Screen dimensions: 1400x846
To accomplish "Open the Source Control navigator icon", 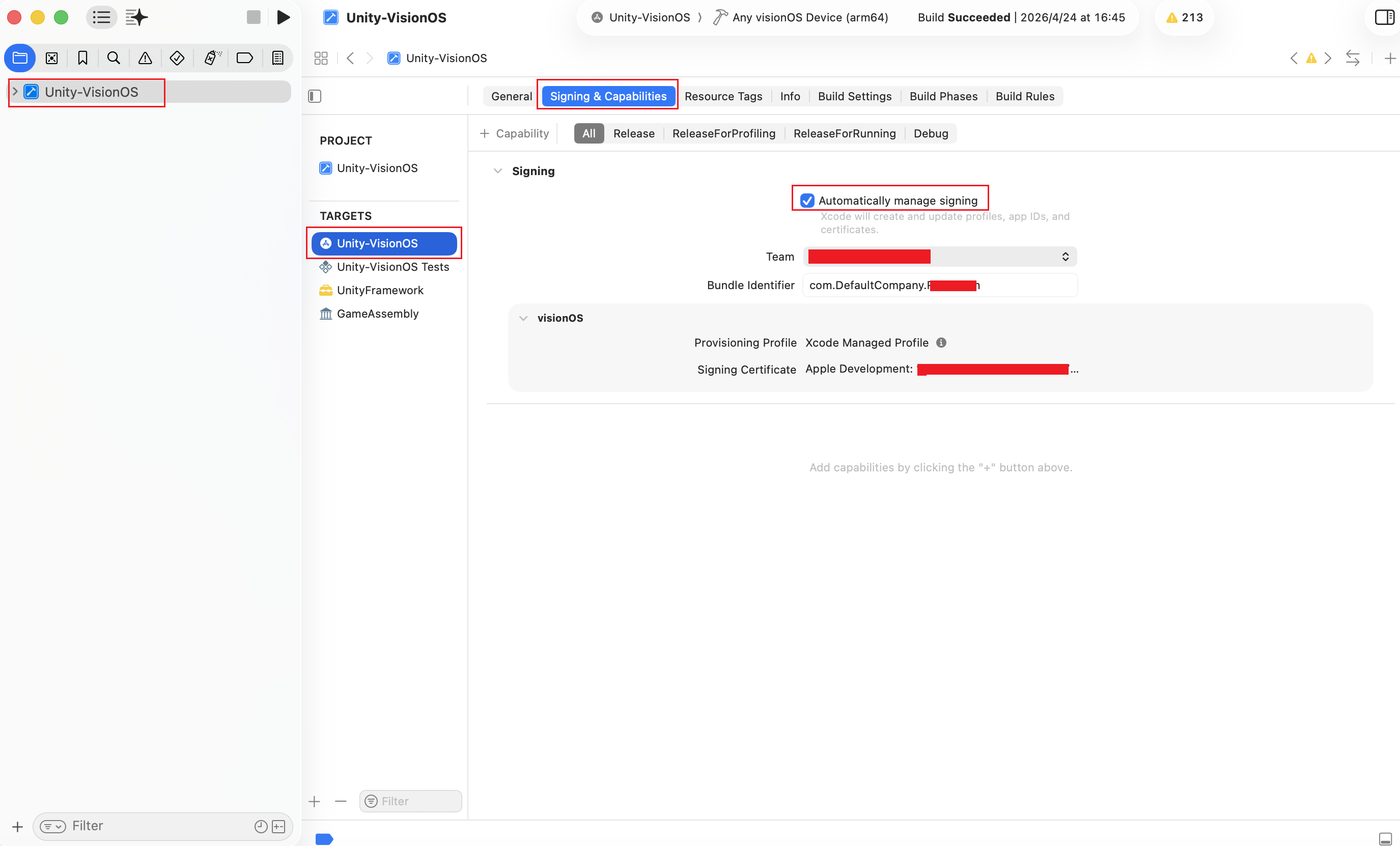I will click(x=52, y=58).
